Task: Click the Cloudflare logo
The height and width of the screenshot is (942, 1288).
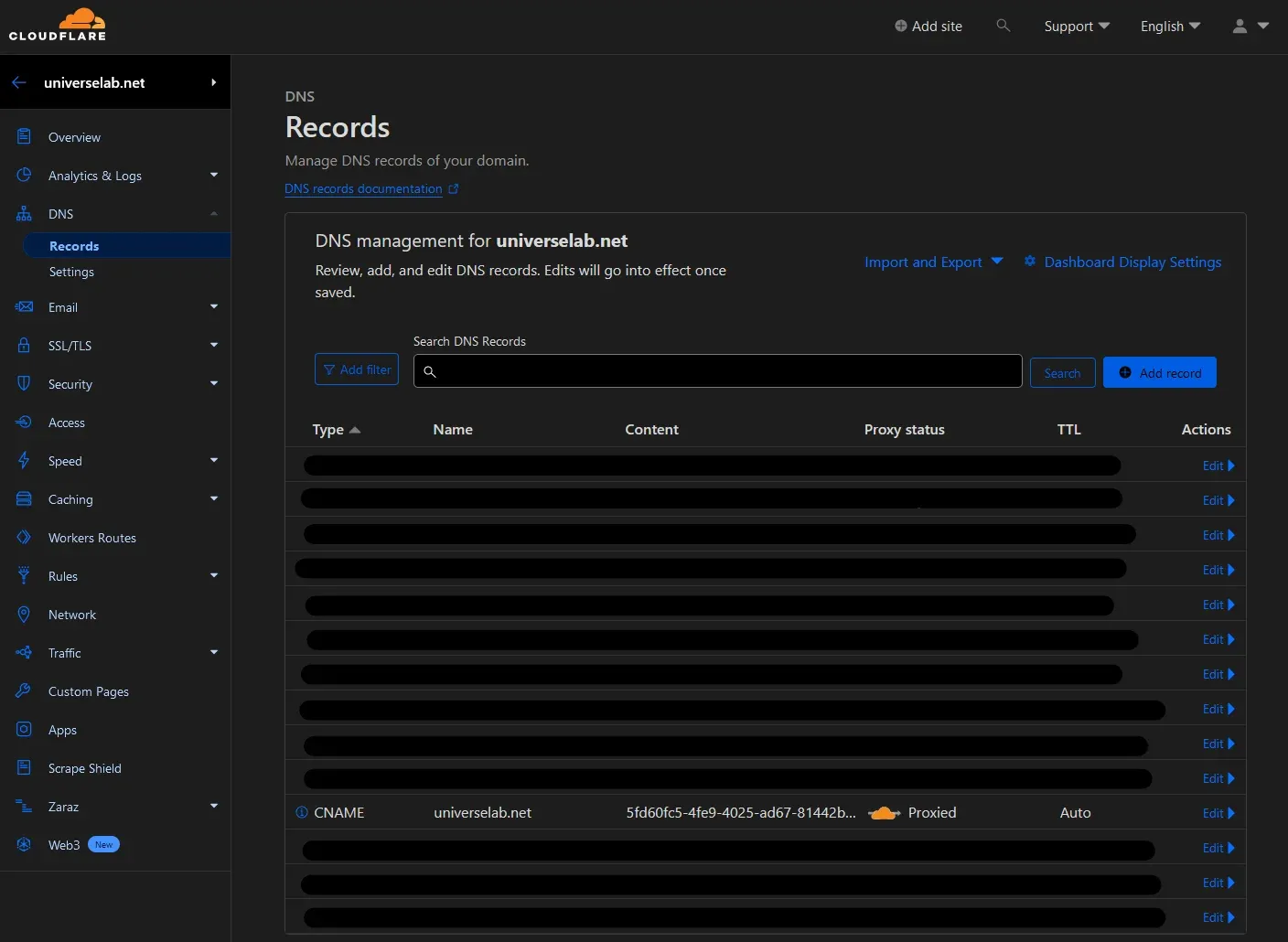Action: [57, 25]
